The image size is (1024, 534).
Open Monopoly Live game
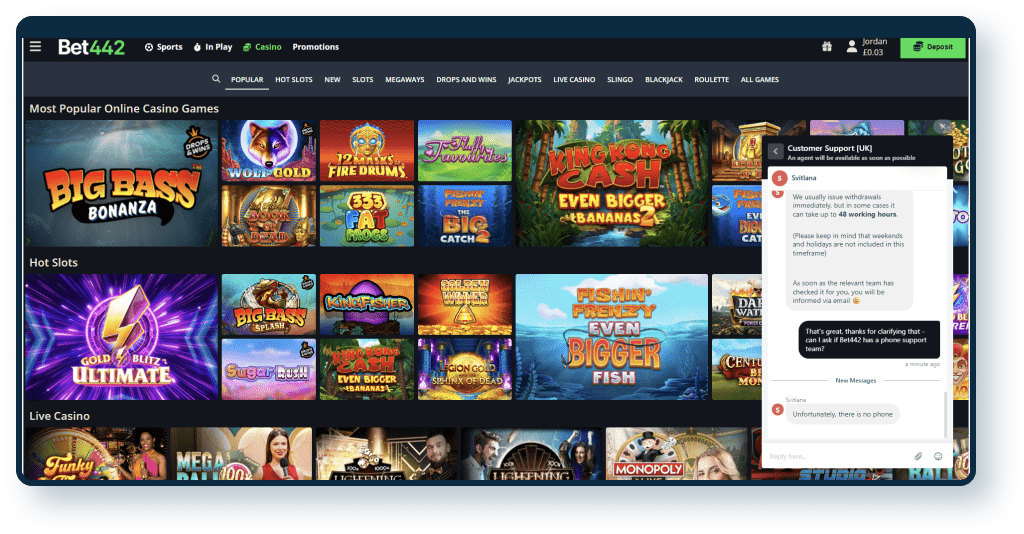[677, 454]
